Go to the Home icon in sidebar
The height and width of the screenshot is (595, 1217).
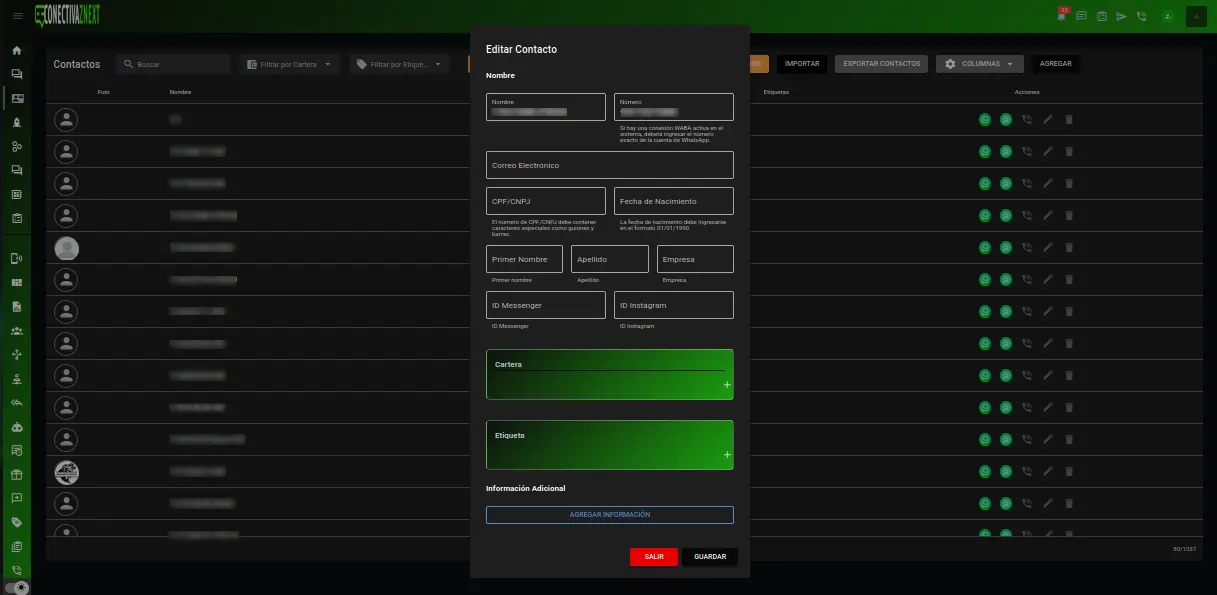coord(16,50)
